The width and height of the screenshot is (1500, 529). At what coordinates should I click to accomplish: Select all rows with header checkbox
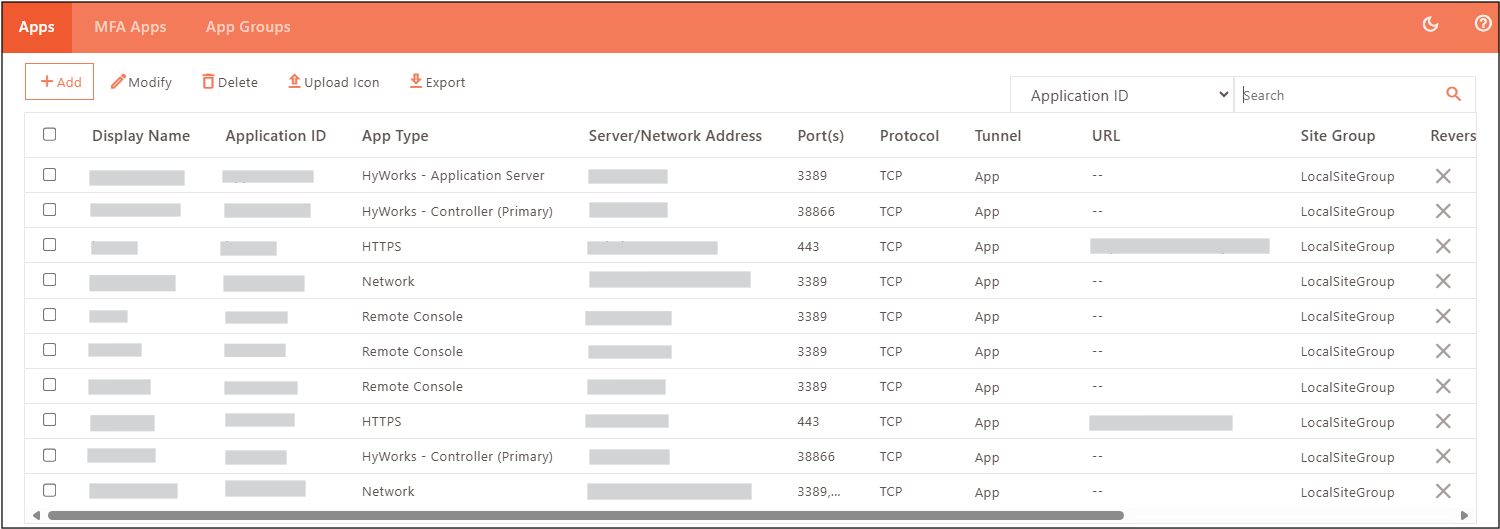[x=50, y=135]
